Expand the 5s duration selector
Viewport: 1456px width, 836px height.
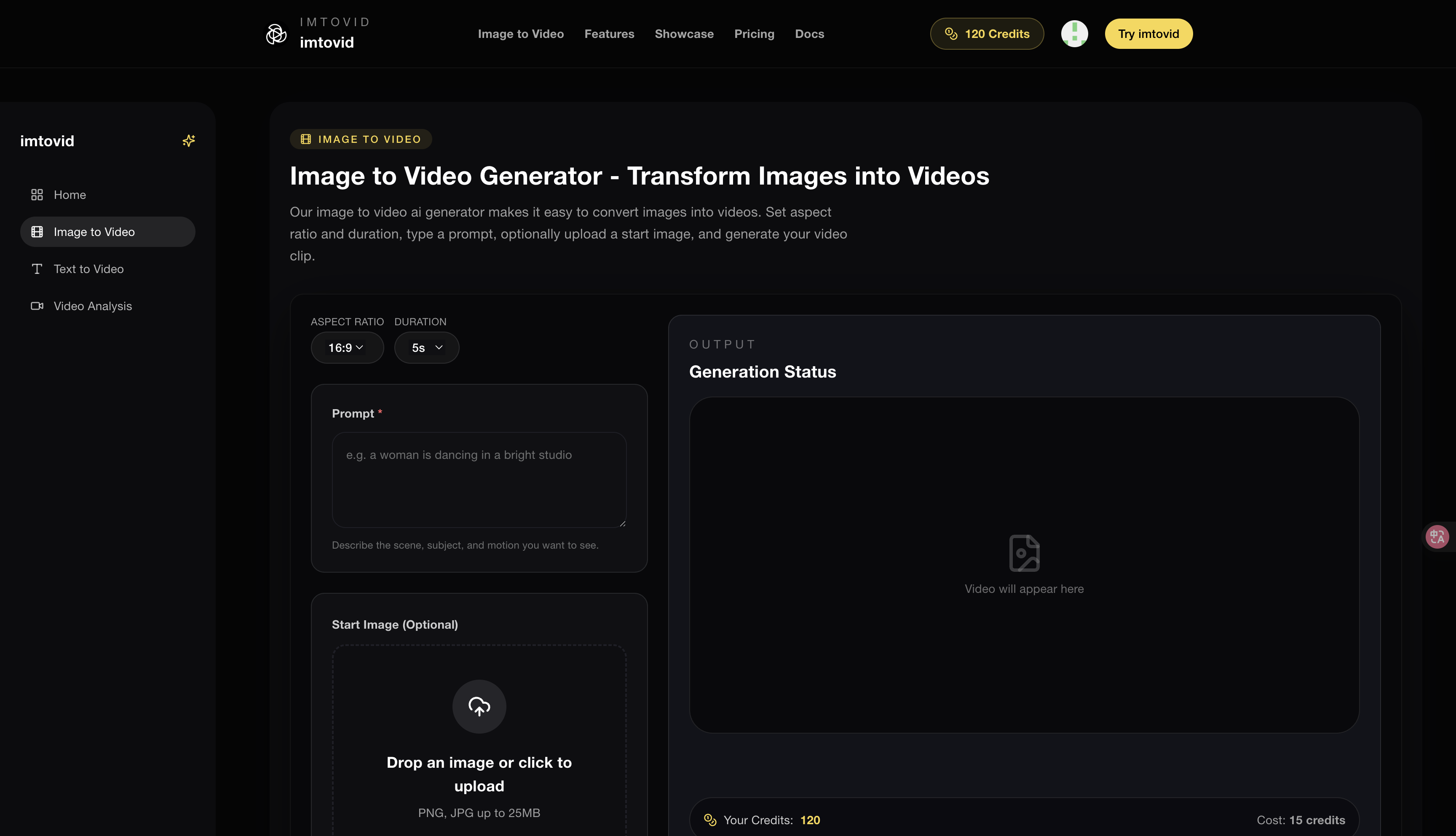426,347
